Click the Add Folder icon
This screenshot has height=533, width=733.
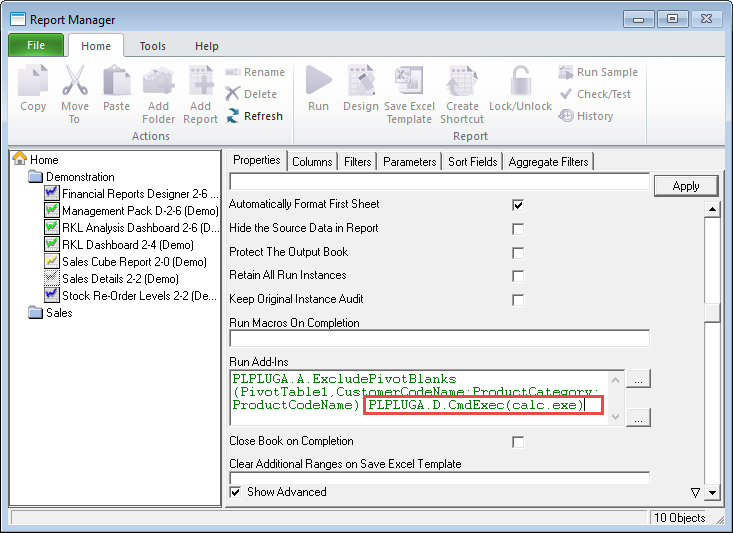pos(158,80)
